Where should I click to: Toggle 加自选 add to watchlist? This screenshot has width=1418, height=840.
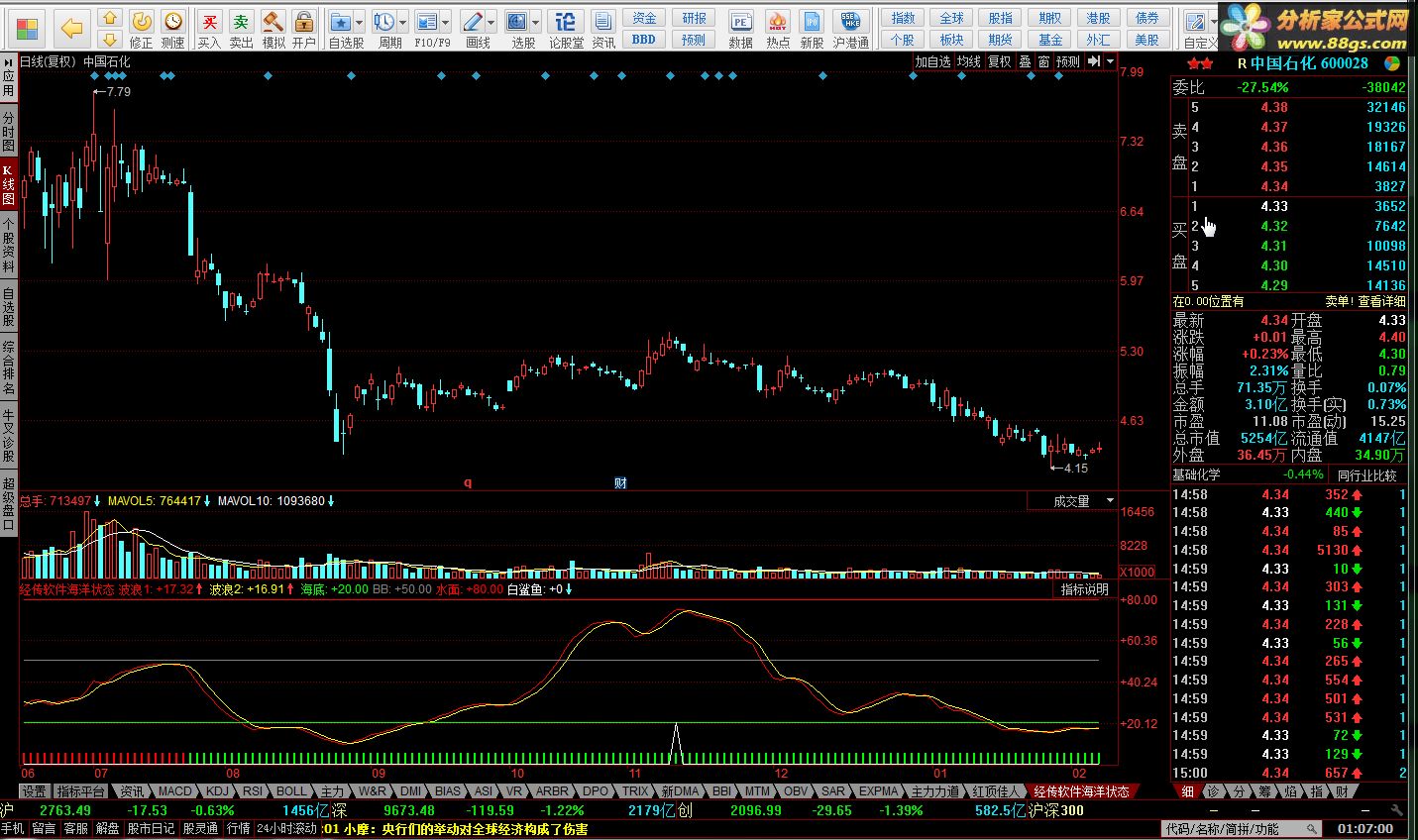tap(932, 61)
